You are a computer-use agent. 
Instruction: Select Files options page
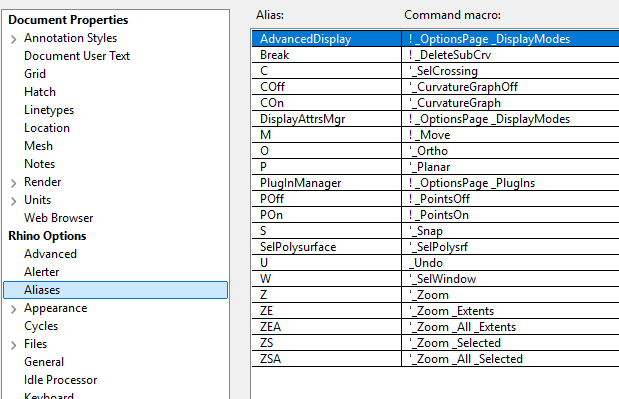pyautogui.click(x=35, y=344)
